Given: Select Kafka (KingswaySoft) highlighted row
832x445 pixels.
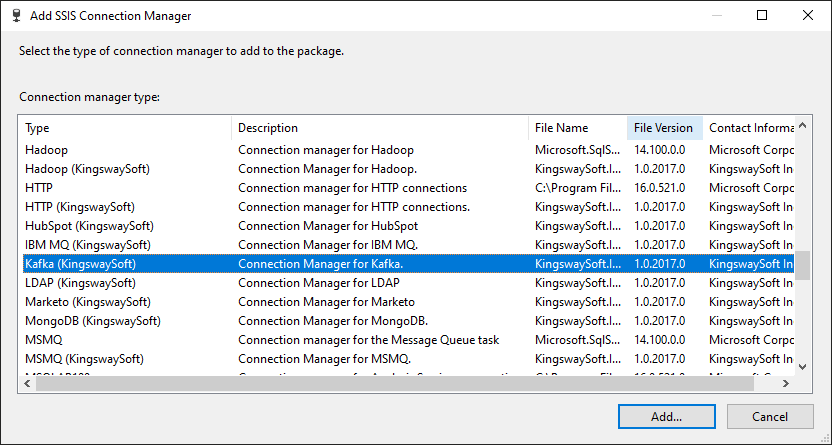Looking at the screenshot, I should tap(408, 264).
